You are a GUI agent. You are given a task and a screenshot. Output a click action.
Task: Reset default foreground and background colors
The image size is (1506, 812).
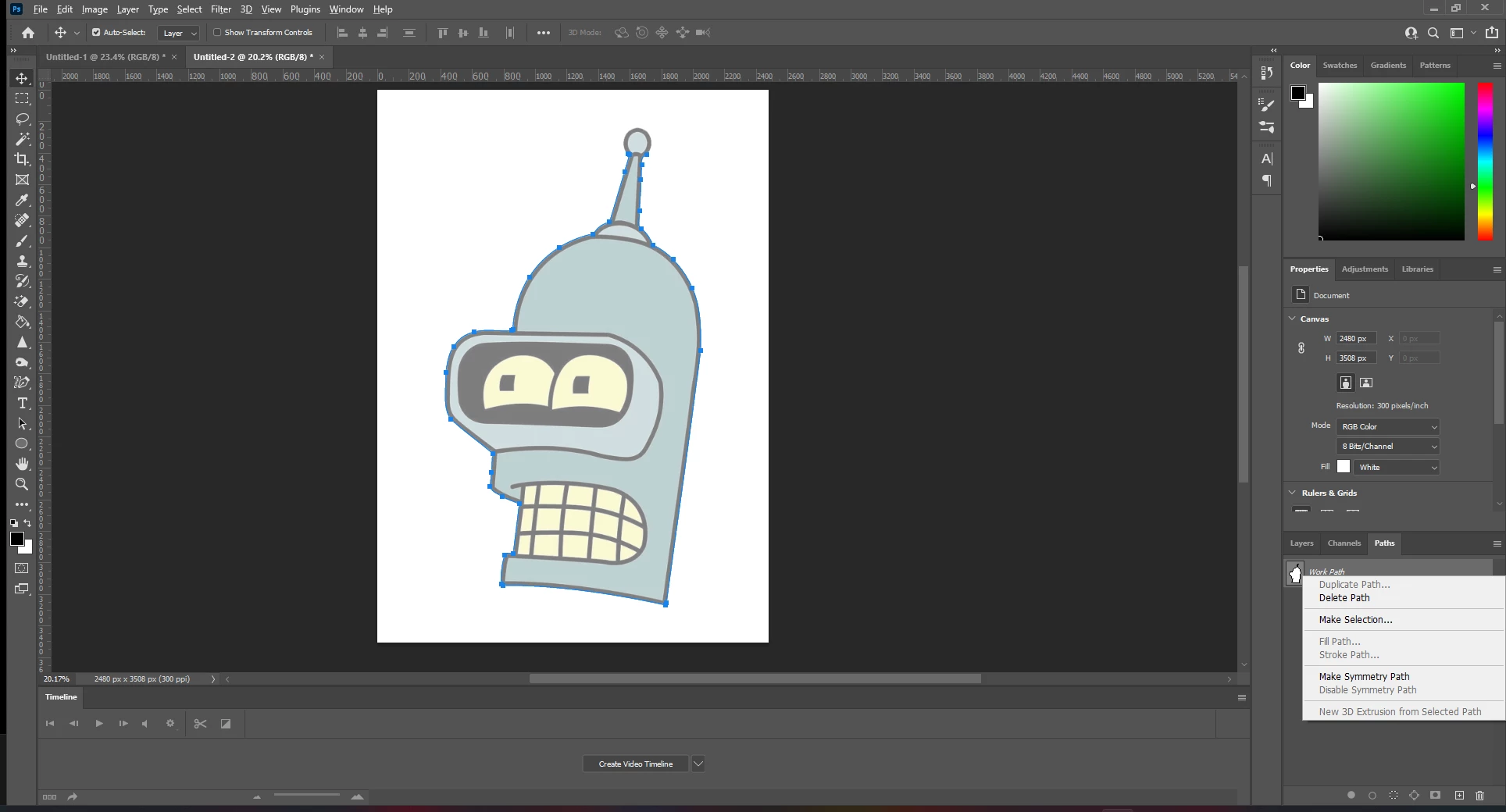(x=13, y=523)
